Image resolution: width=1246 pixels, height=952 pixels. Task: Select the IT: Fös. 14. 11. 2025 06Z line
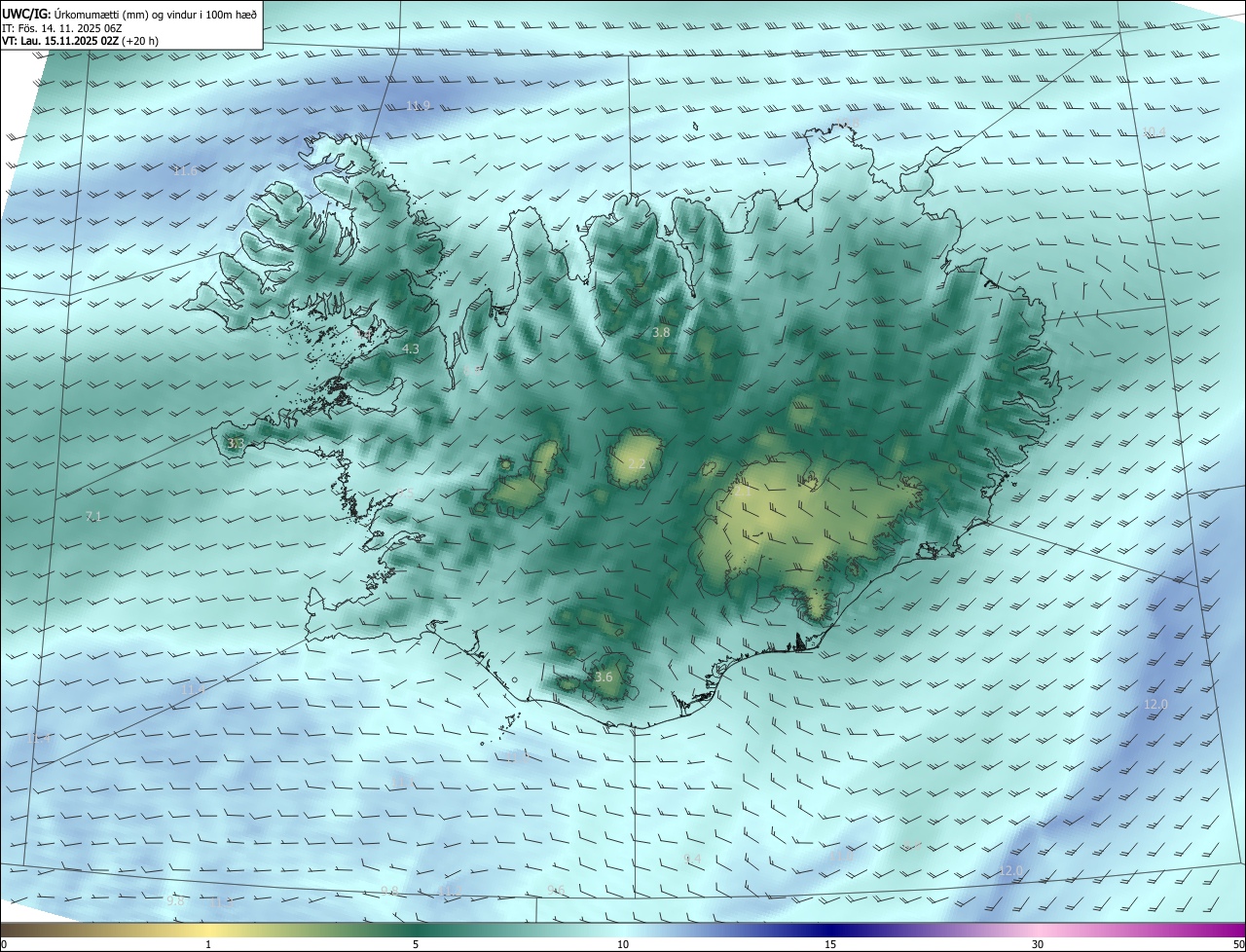pos(62,28)
